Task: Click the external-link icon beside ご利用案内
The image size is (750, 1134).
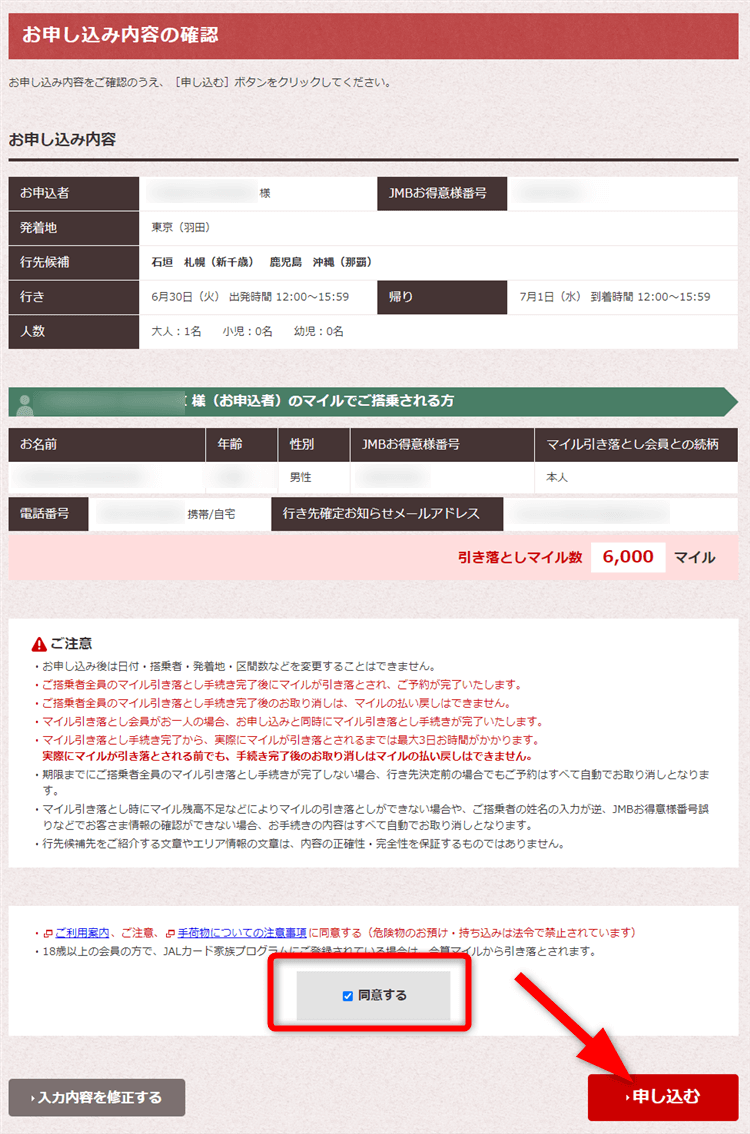Action: pyautogui.click(x=47, y=932)
